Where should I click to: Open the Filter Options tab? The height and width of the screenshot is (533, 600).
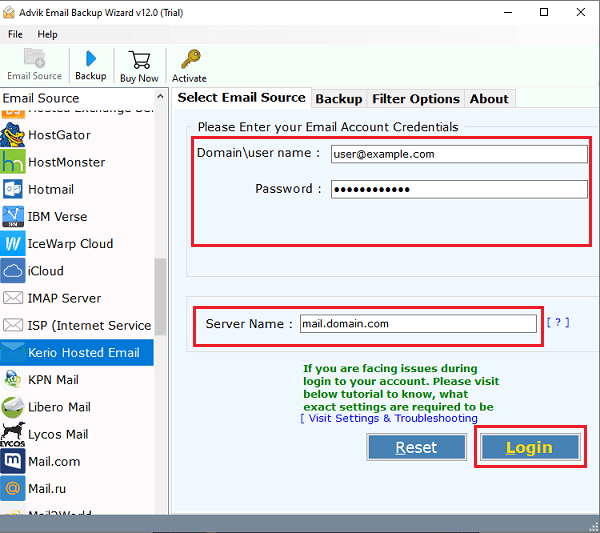click(x=416, y=99)
